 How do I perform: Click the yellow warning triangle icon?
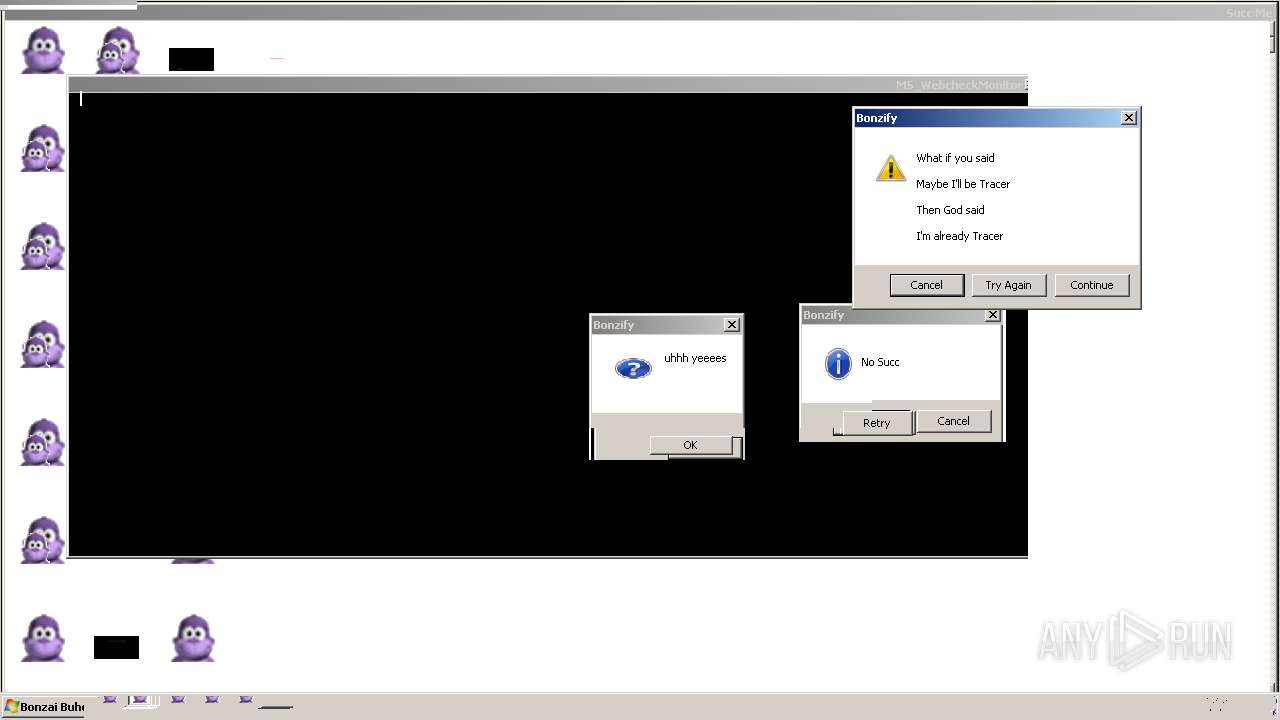click(891, 168)
